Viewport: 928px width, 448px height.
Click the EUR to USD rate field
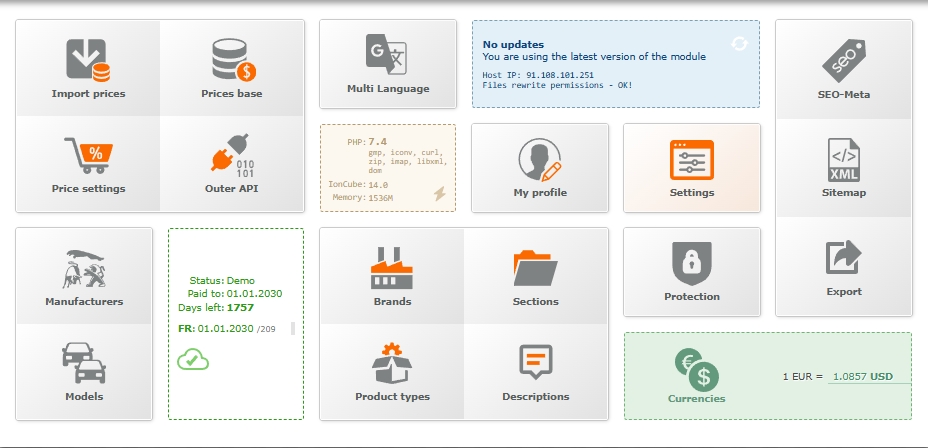click(867, 376)
